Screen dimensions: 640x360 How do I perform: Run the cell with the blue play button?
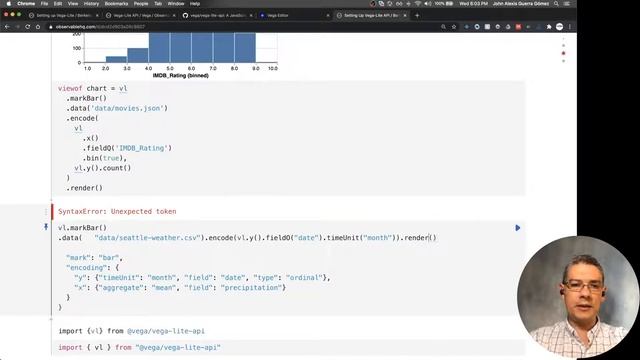[x=518, y=228]
